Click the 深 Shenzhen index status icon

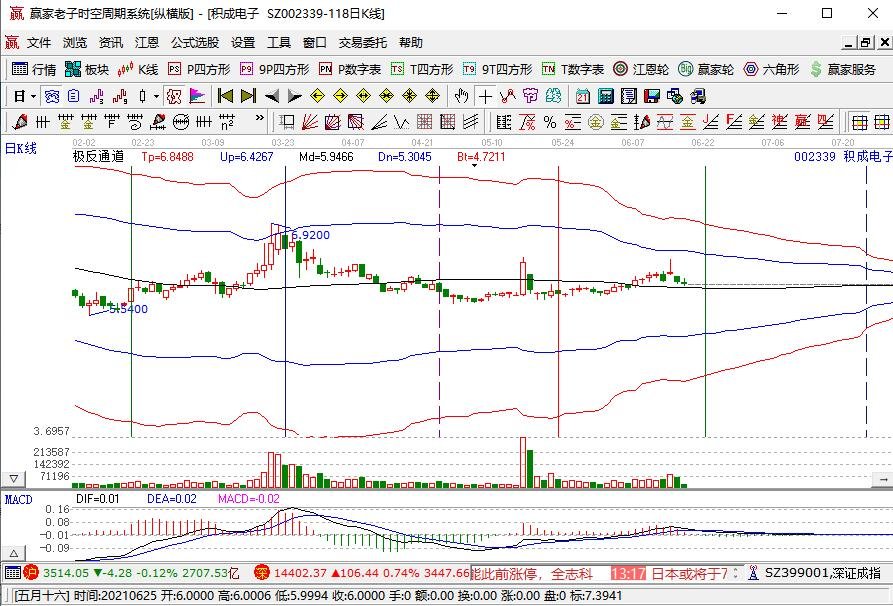point(261,572)
